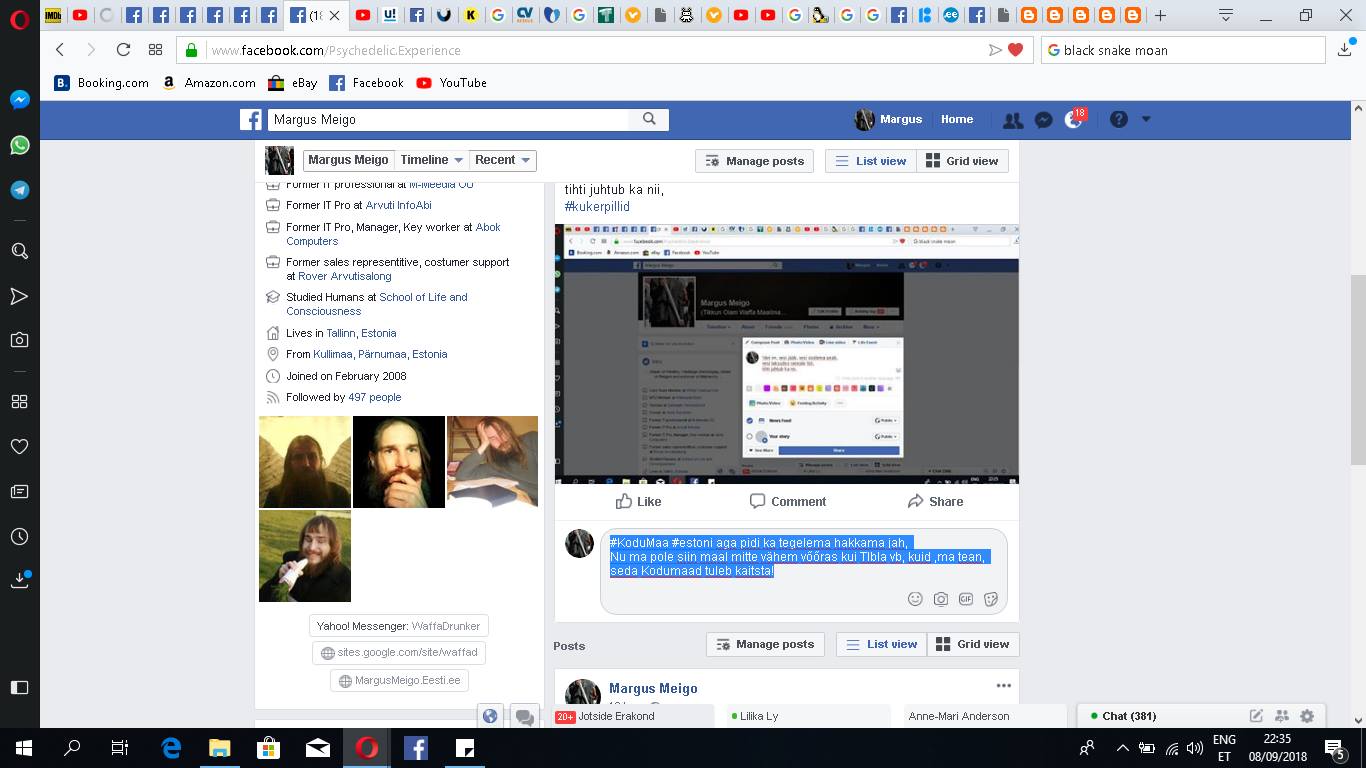Like the post
The image size is (1366, 768).
click(638, 501)
